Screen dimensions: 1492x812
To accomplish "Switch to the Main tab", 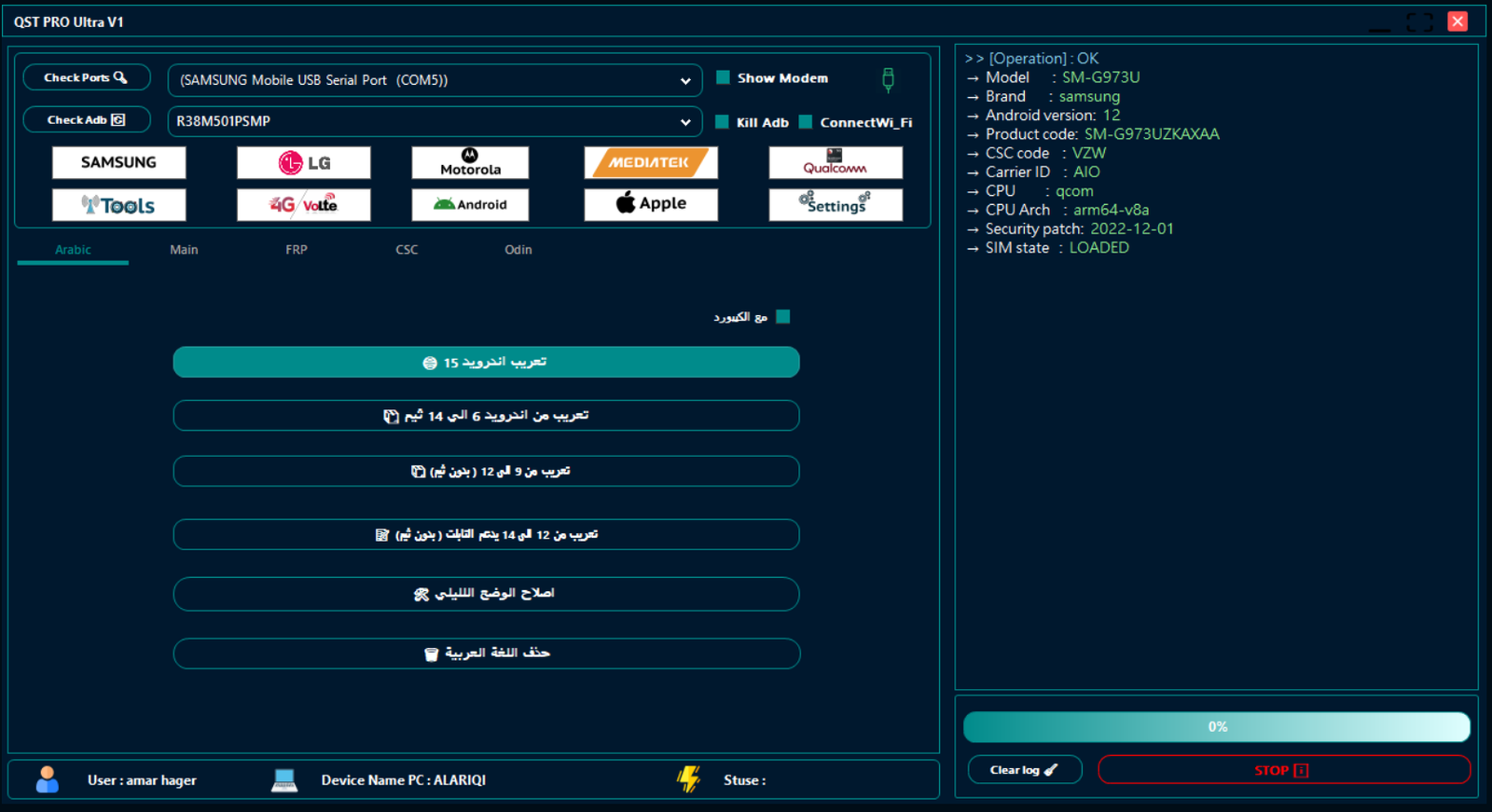I will (184, 250).
